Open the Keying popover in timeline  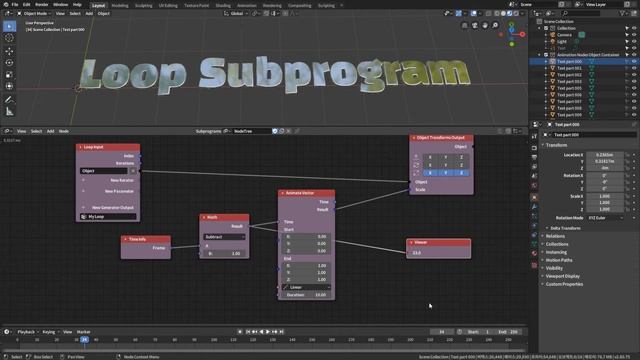click(x=50, y=332)
